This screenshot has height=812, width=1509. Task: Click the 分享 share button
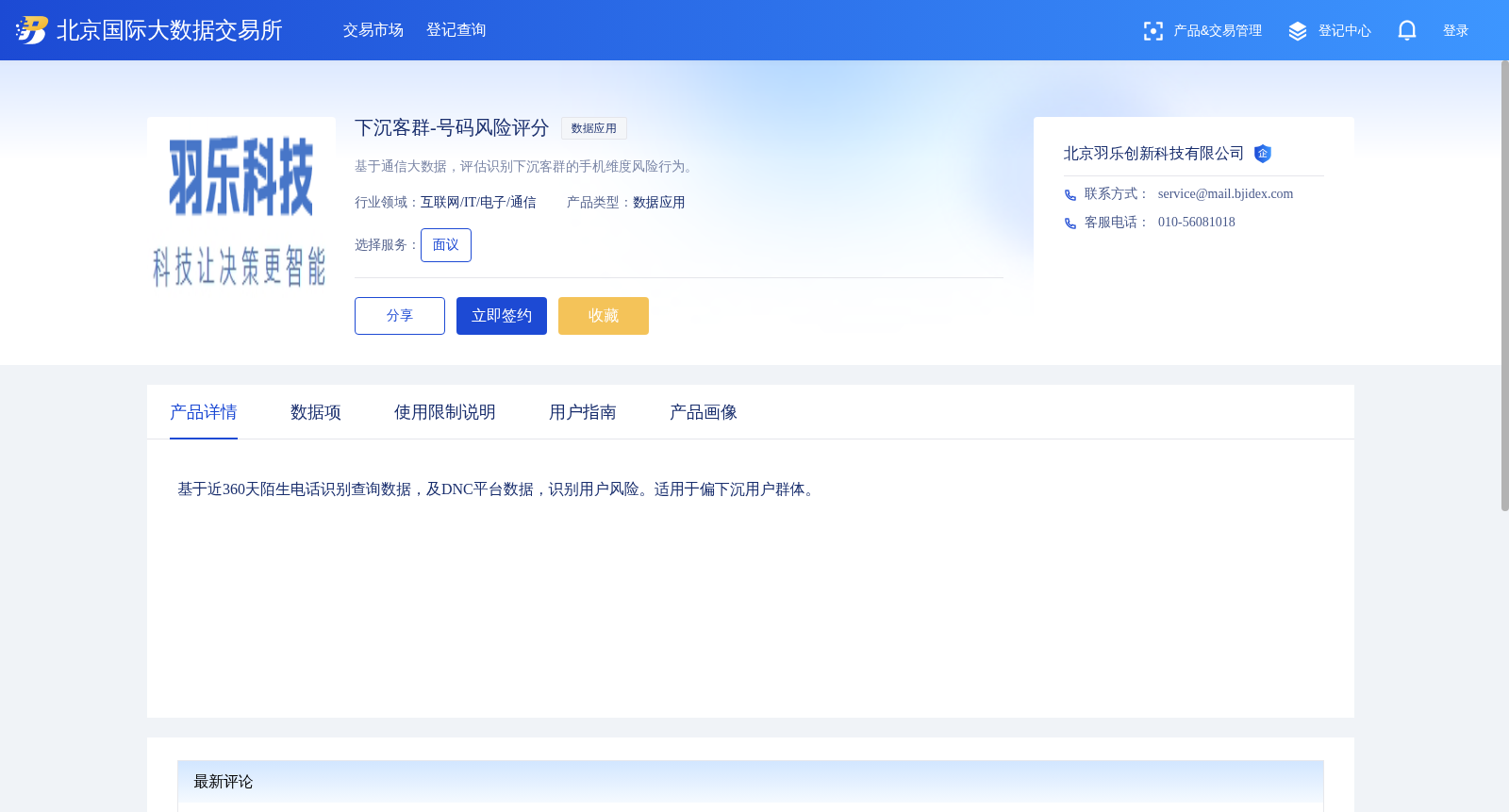click(400, 316)
